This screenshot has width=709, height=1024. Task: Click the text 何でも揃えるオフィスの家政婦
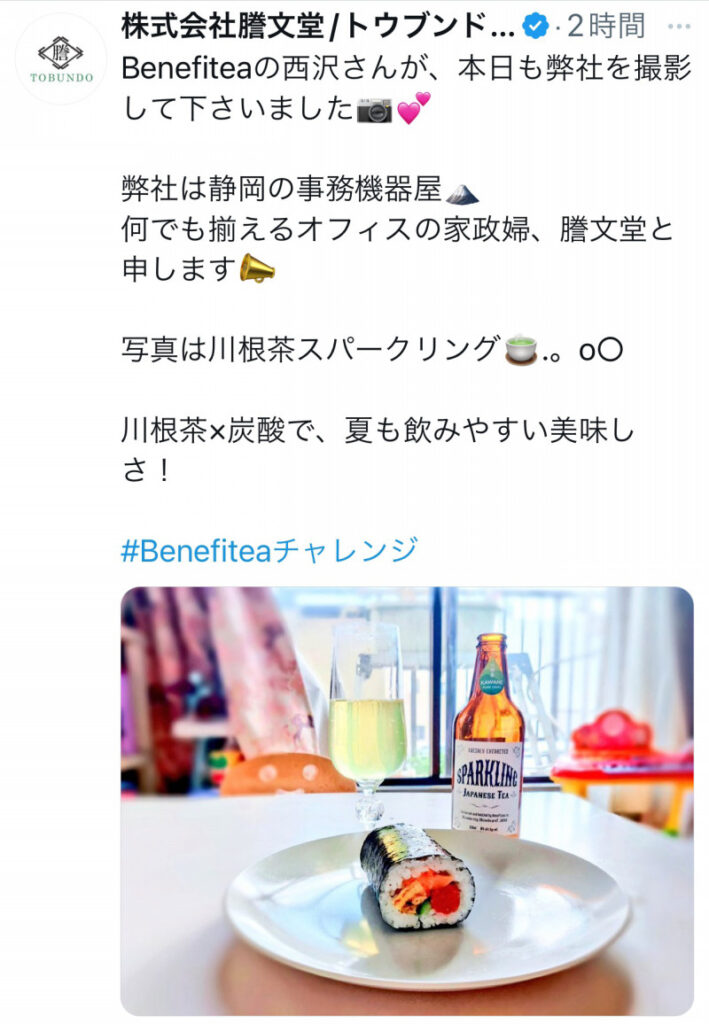(x=325, y=230)
